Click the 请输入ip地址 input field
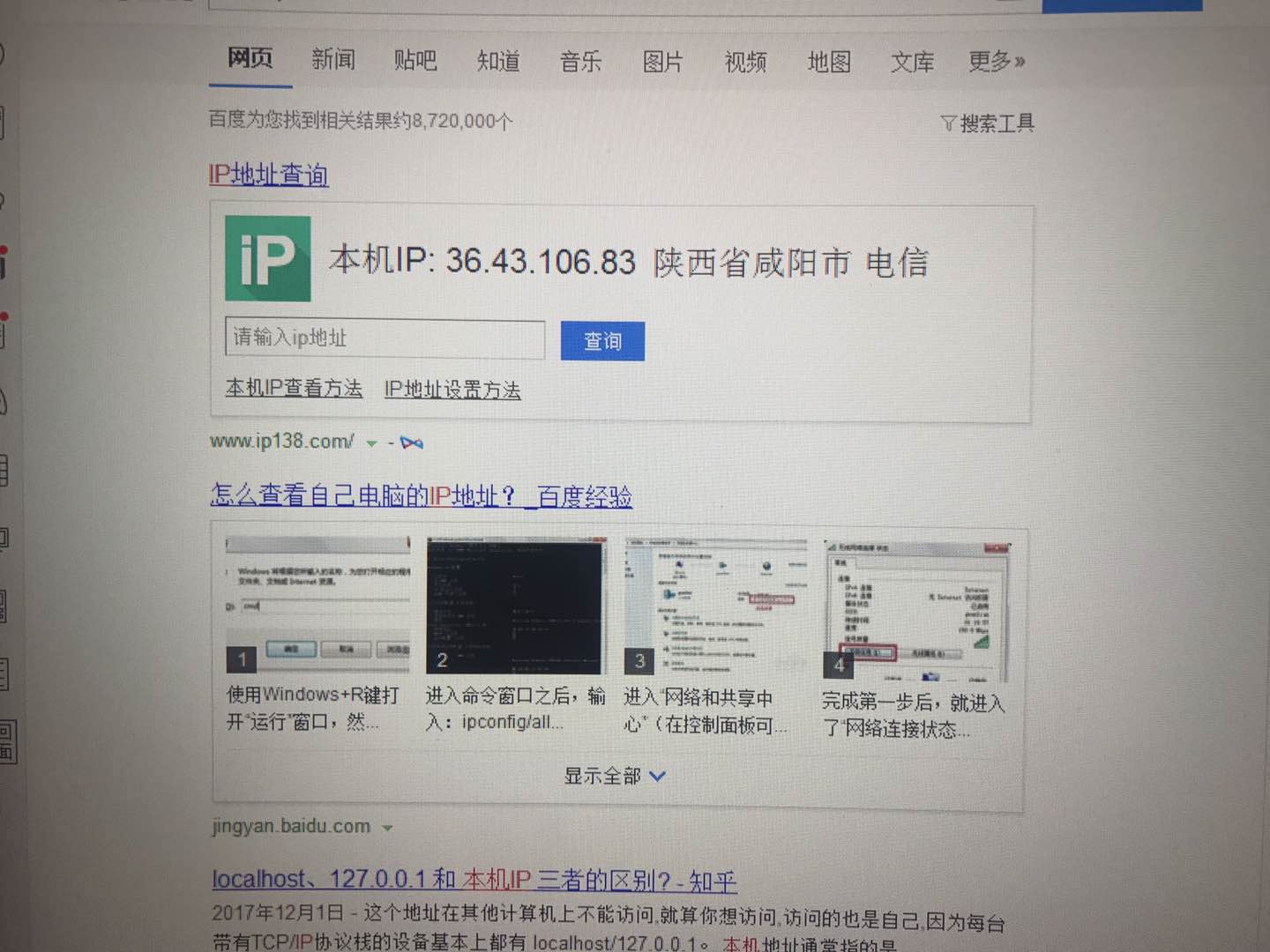This screenshot has height=952, width=1270. (x=385, y=338)
